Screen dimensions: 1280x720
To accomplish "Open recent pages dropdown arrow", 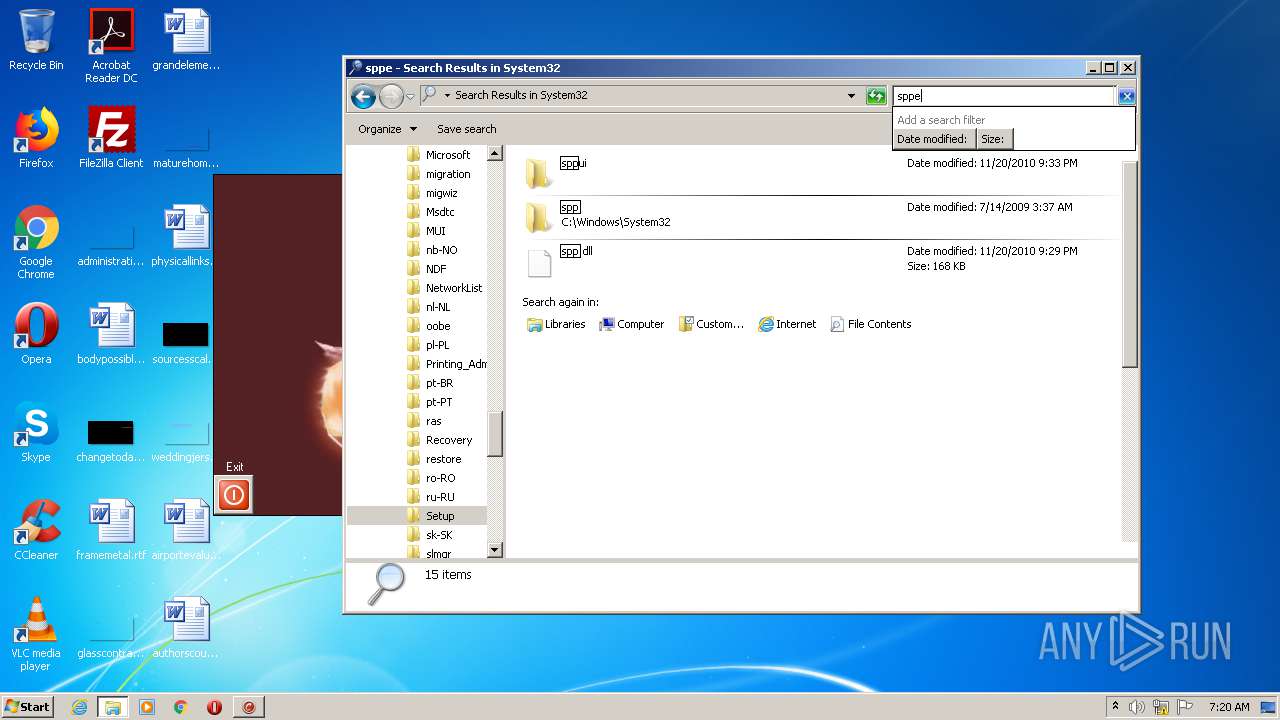I will [x=410, y=96].
